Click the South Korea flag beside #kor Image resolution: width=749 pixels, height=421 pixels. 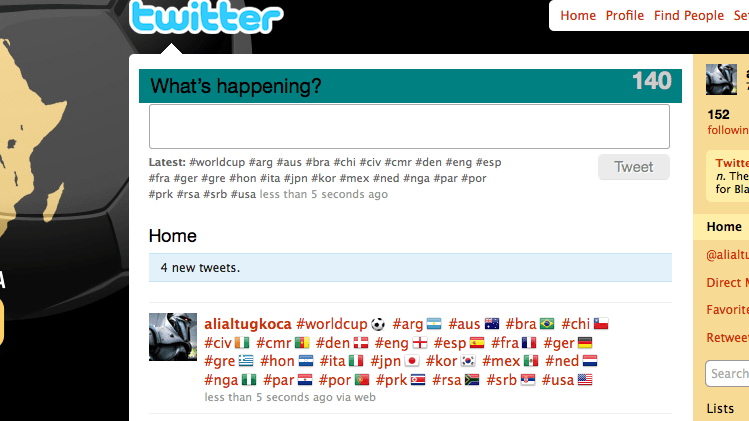point(468,361)
